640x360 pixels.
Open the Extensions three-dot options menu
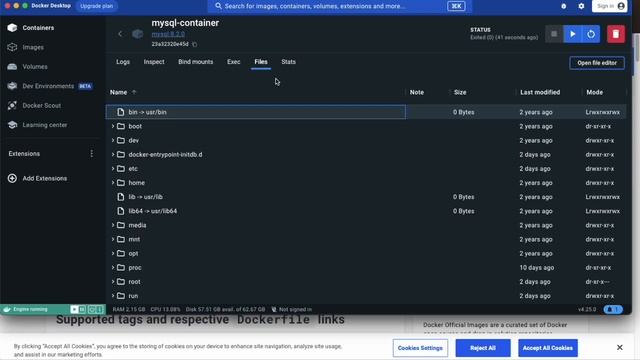(x=91, y=153)
